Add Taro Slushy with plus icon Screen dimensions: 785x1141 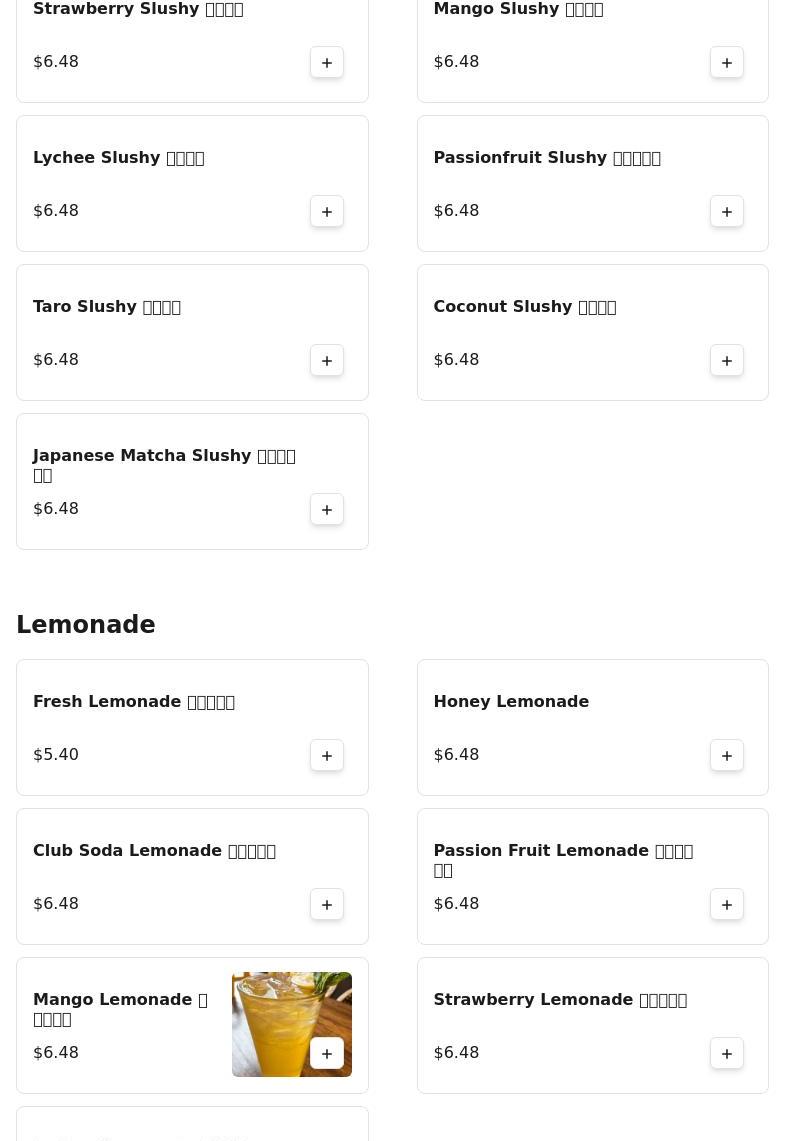coord(327,360)
